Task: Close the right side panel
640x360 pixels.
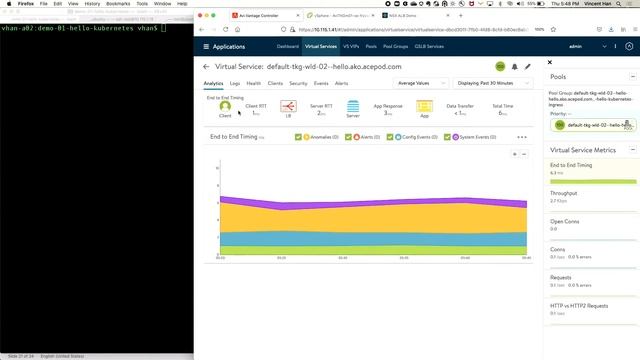Action: pyautogui.click(x=550, y=62)
